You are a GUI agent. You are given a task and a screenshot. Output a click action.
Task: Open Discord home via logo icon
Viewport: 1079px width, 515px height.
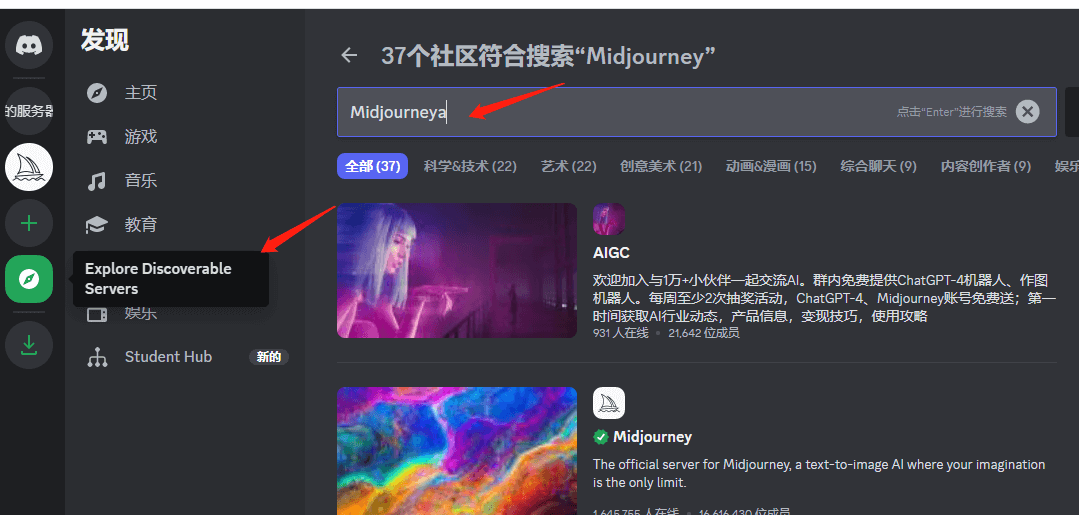coord(29,45)
